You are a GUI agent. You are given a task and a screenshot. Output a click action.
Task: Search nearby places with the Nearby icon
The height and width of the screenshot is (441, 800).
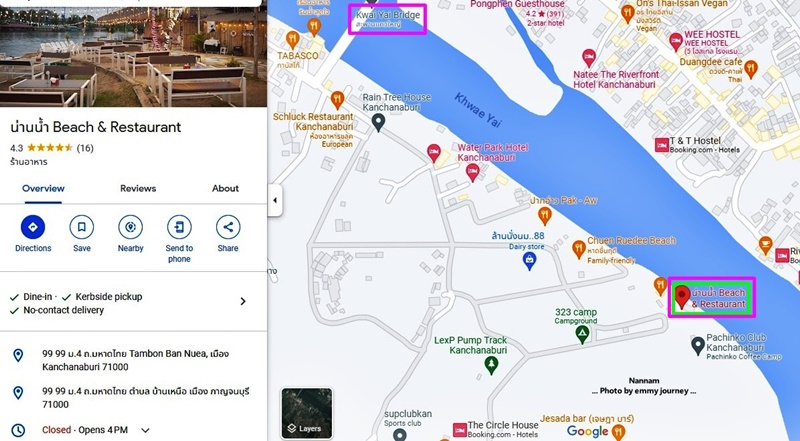pos(131,227)
